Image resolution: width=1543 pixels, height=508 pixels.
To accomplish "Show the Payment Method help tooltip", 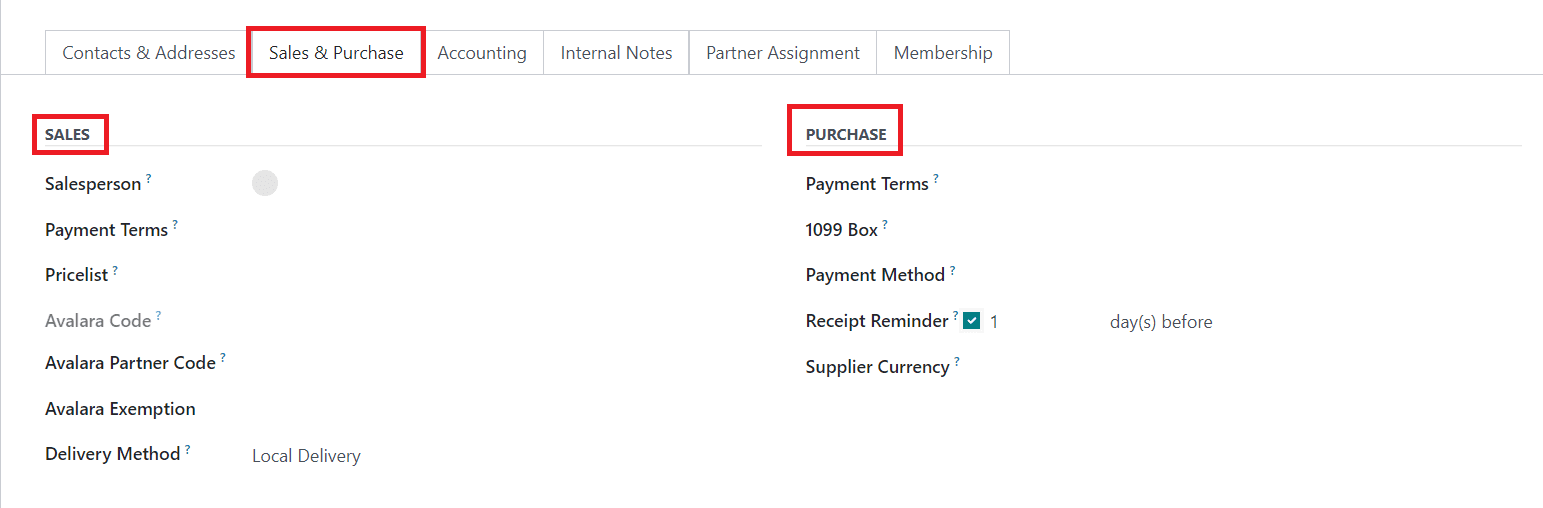I will tap(952, 270).
